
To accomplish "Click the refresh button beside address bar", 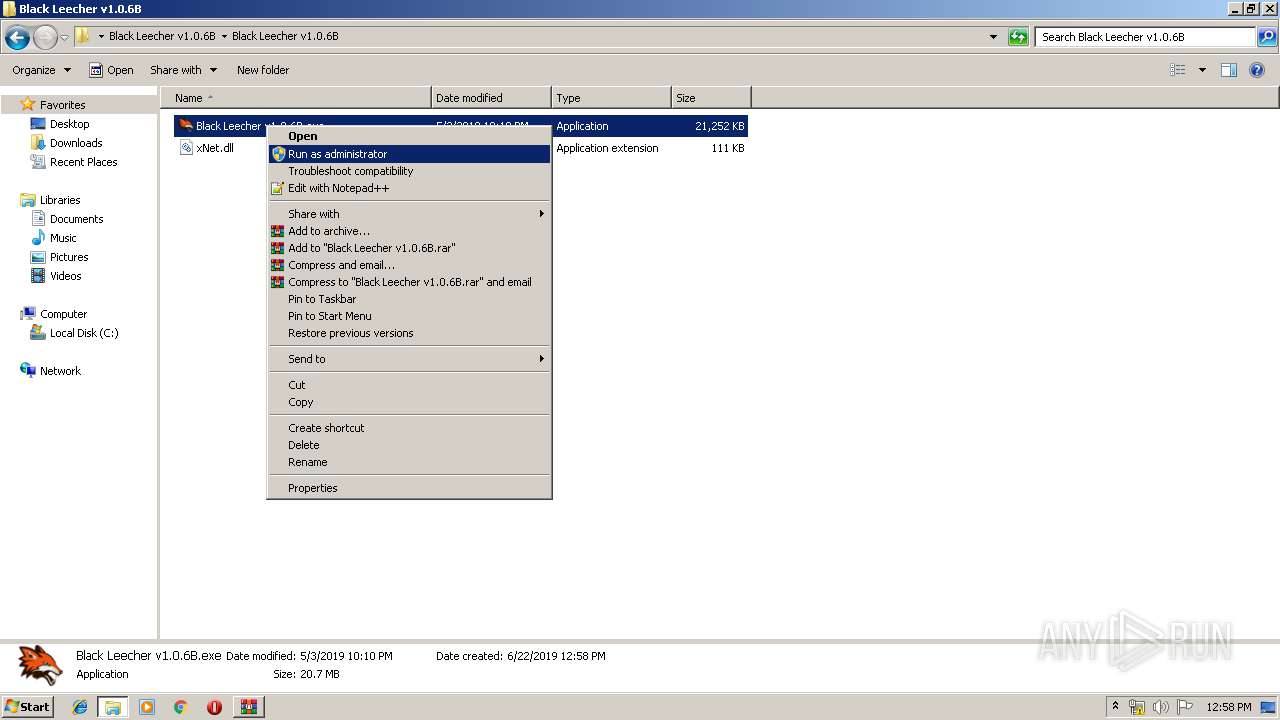I will 1018,37.
